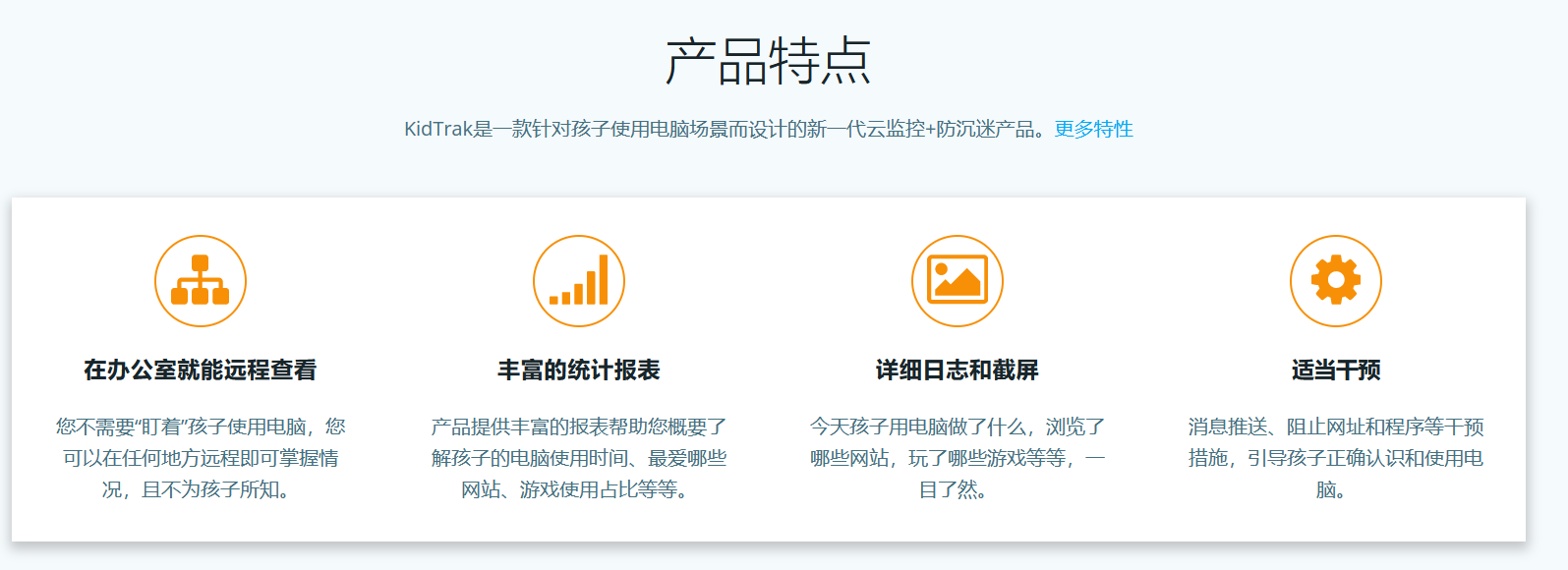The image size is (1568, 570).
Task: Click the orange picture screenshot icon
Action: point(958,281)
